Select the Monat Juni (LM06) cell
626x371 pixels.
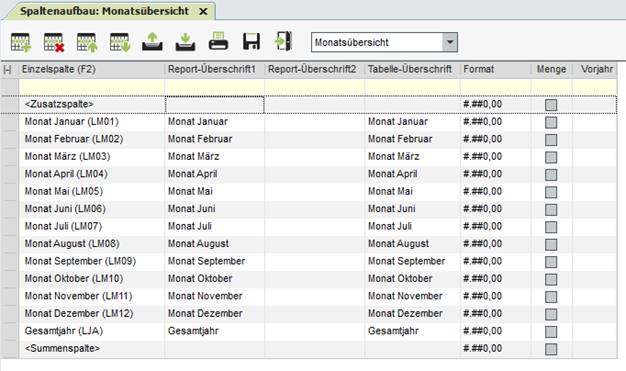pos(91,209)
